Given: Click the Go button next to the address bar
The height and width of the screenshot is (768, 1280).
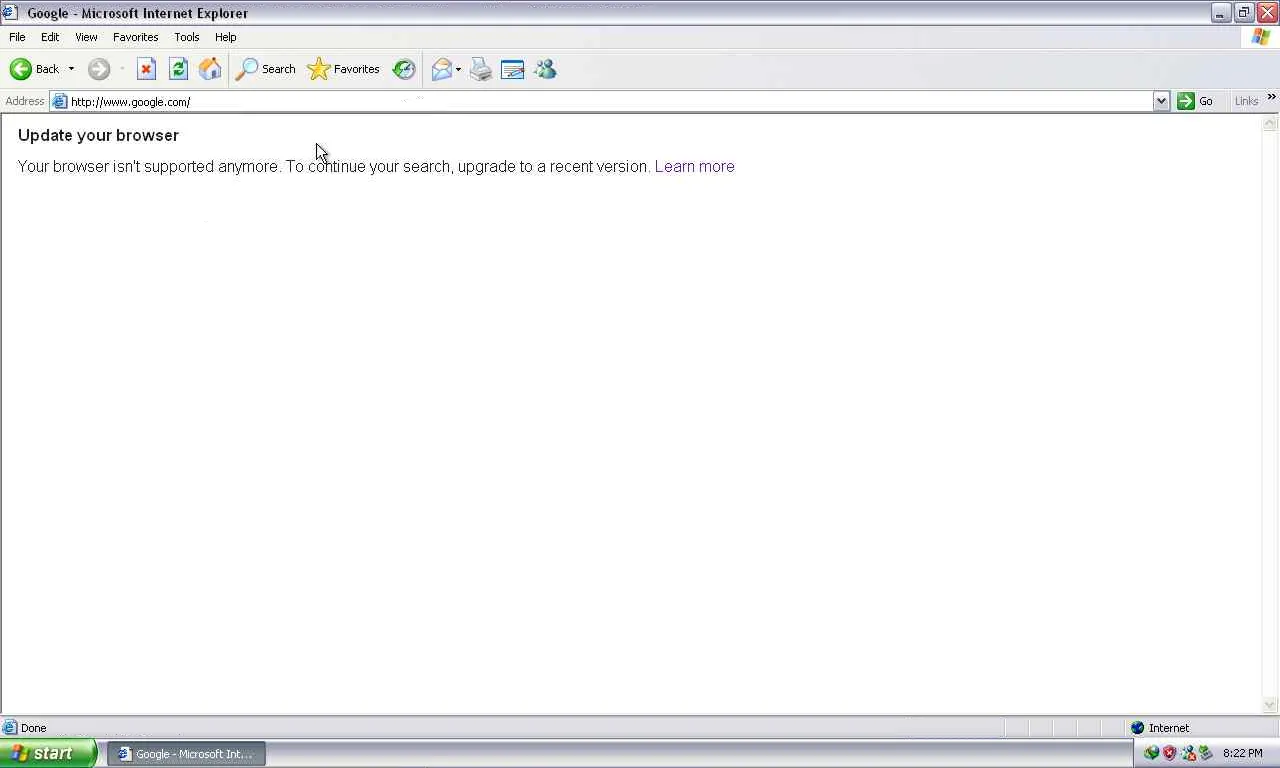Looking at the screenshot, I should 1196,101.
